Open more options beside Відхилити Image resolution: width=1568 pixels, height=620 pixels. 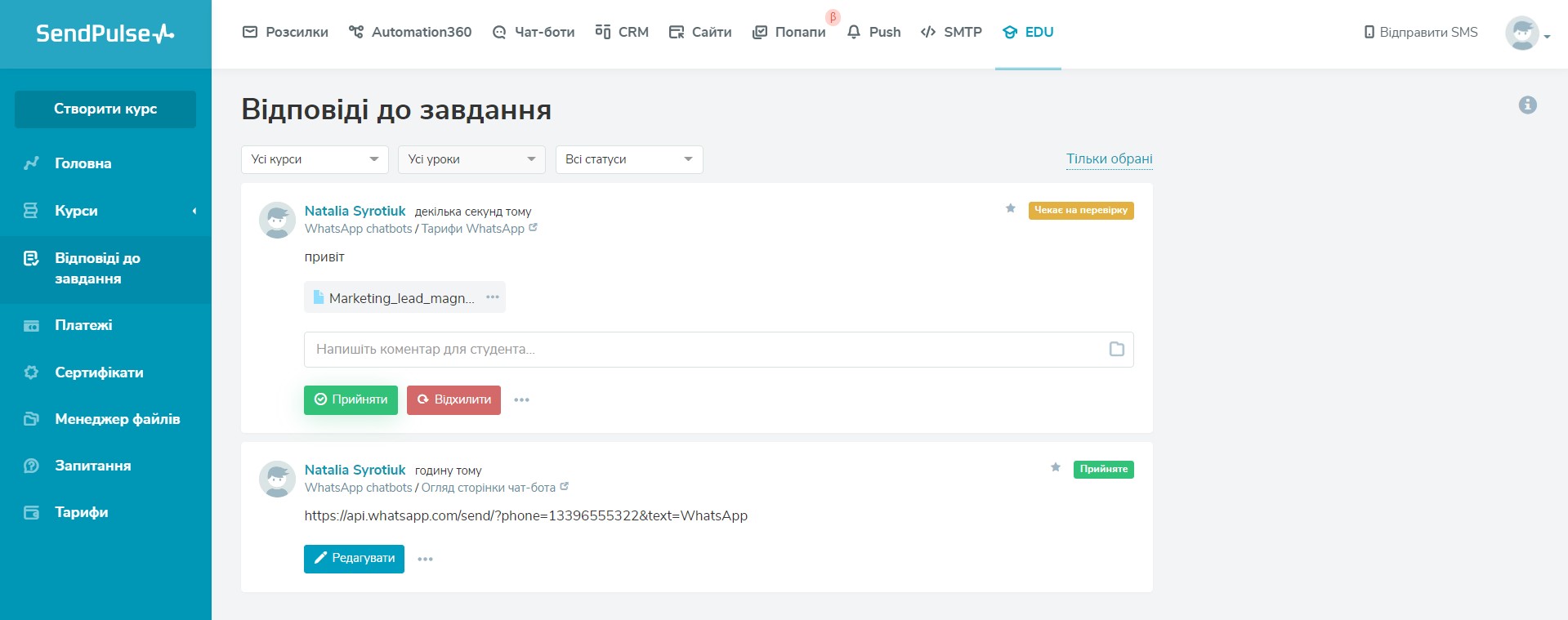pyautogui.click(x=521, y=400)
